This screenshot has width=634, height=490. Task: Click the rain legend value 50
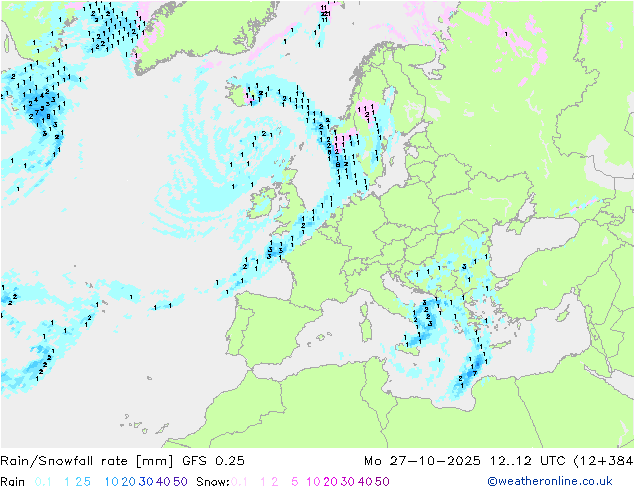(x=180, y=482)
